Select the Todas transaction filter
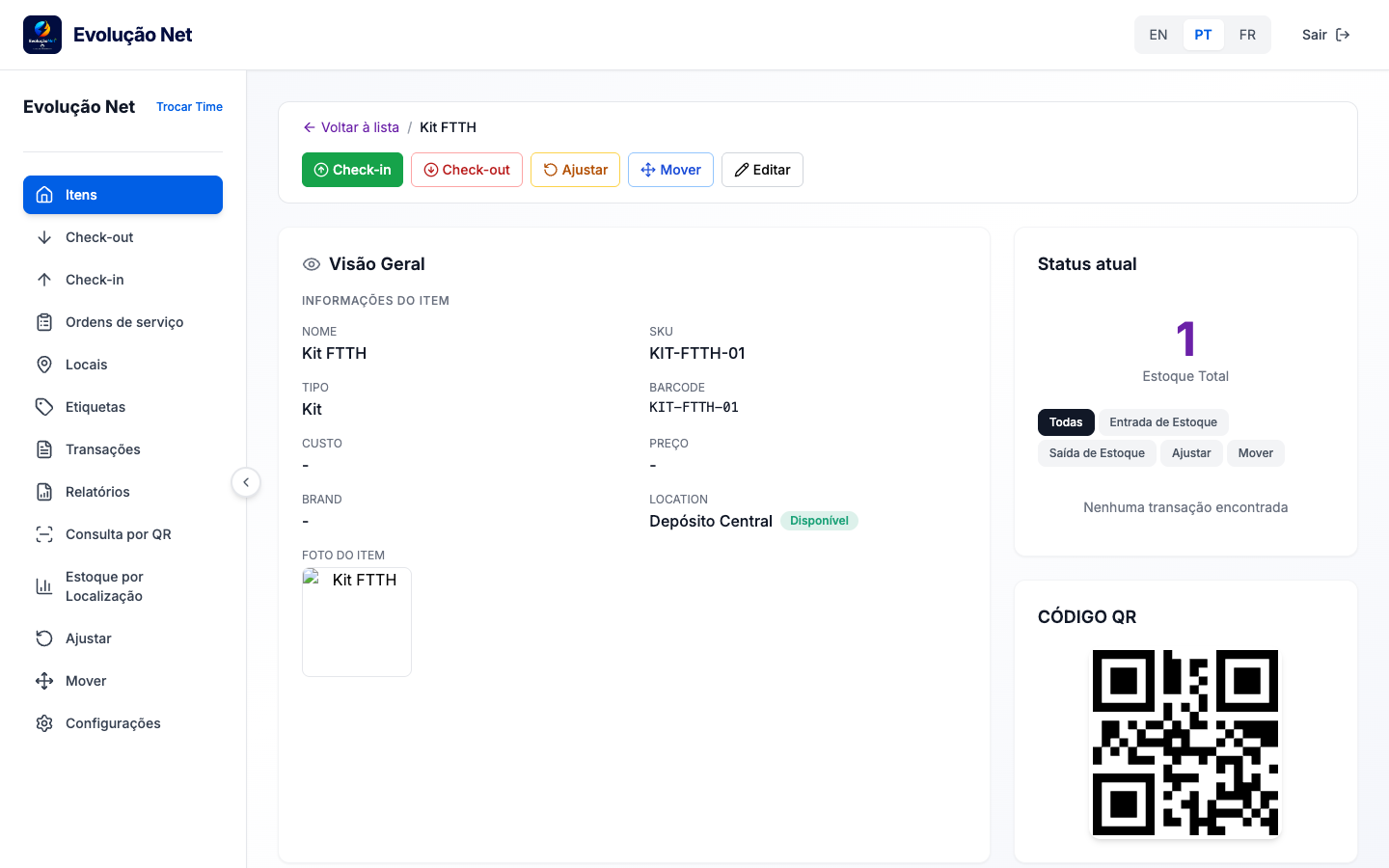Image resolution: width=1389 pixels, height=868 pixels. pos(1066,422)
